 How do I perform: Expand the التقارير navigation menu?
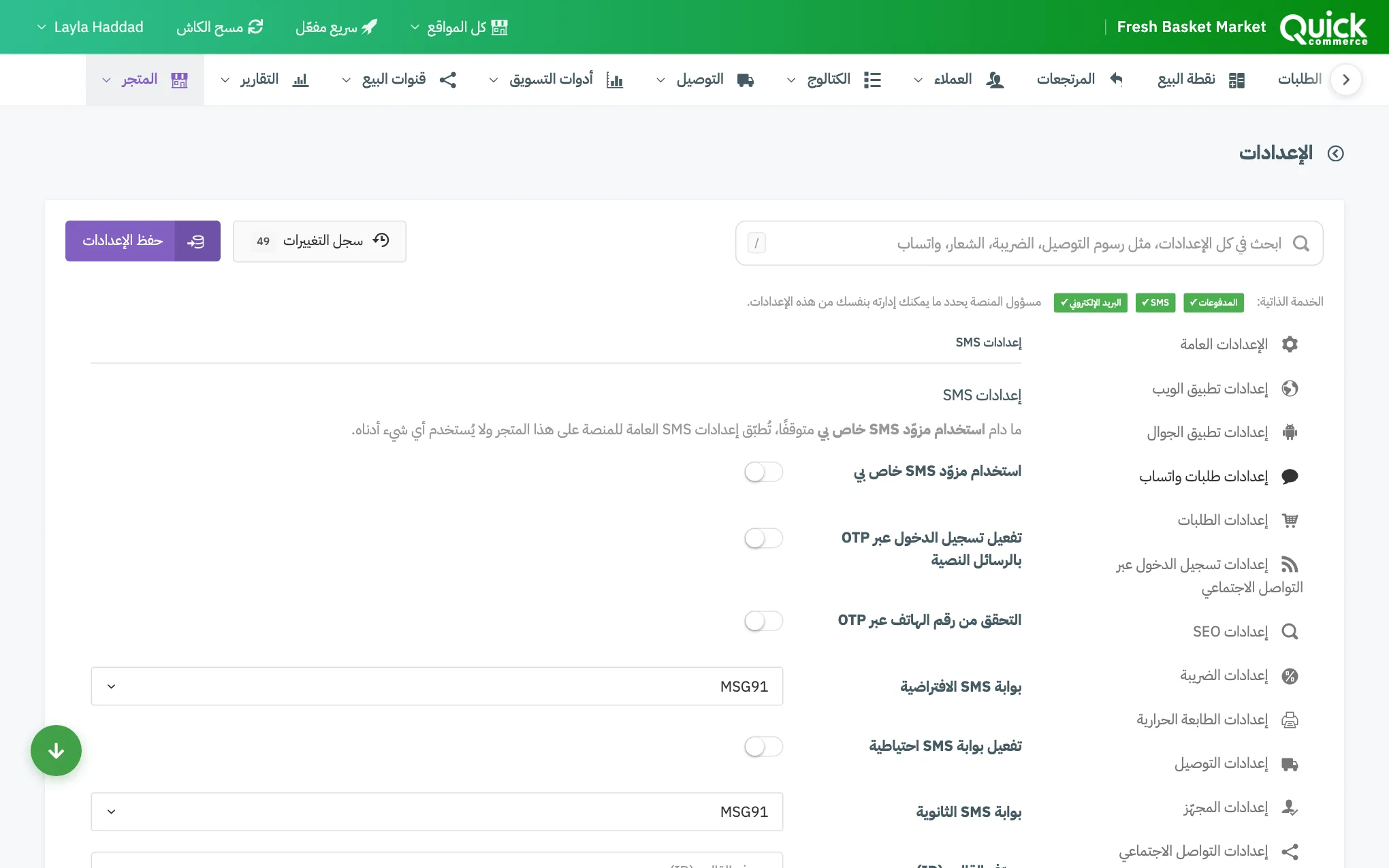click(x=265, y=80)
